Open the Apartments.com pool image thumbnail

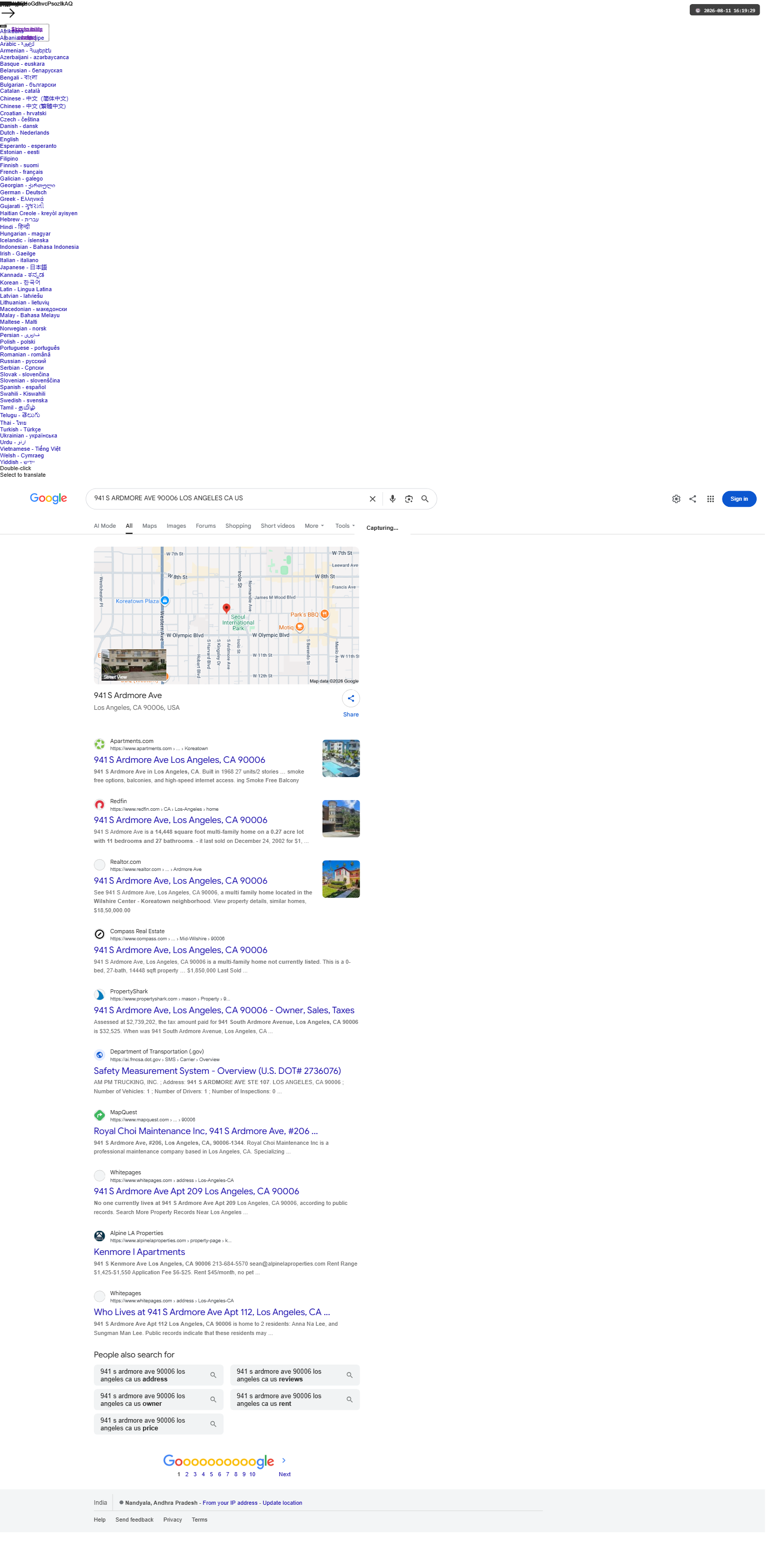click(x=341, y=758)
